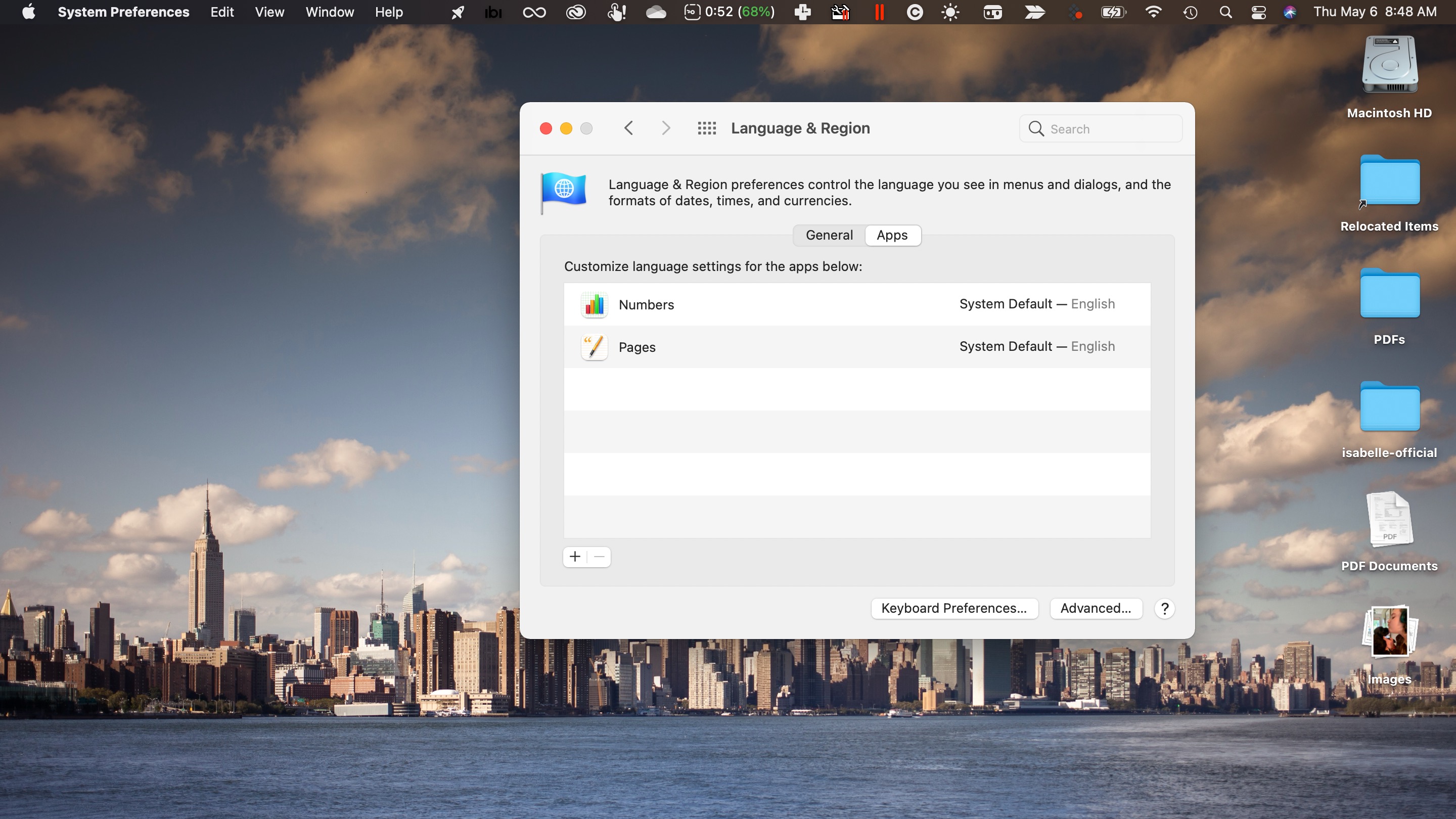
Task: Open Control Center icon
Action: point(1259,12)
